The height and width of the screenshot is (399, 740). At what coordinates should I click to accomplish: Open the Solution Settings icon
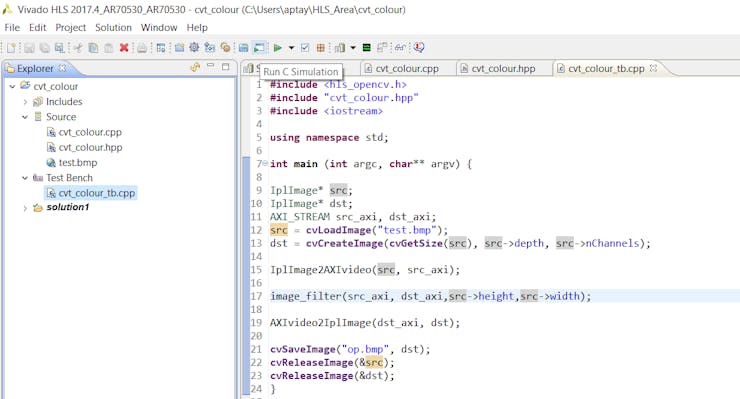point(226,48)
